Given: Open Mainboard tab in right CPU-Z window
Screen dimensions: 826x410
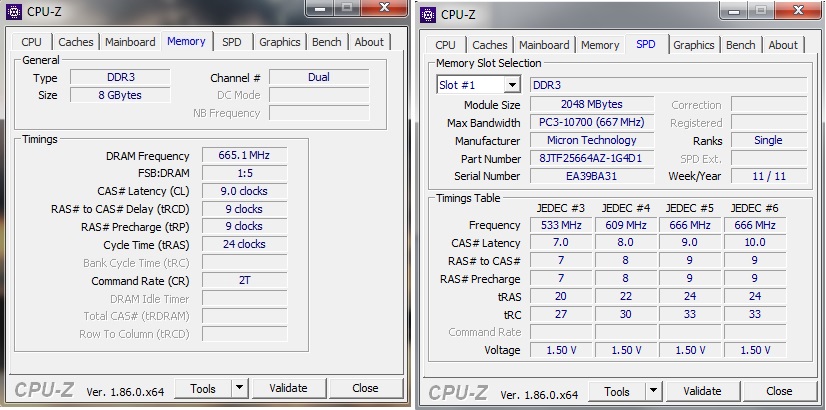Looking at the screenshot, I should (x=544, y=45).
